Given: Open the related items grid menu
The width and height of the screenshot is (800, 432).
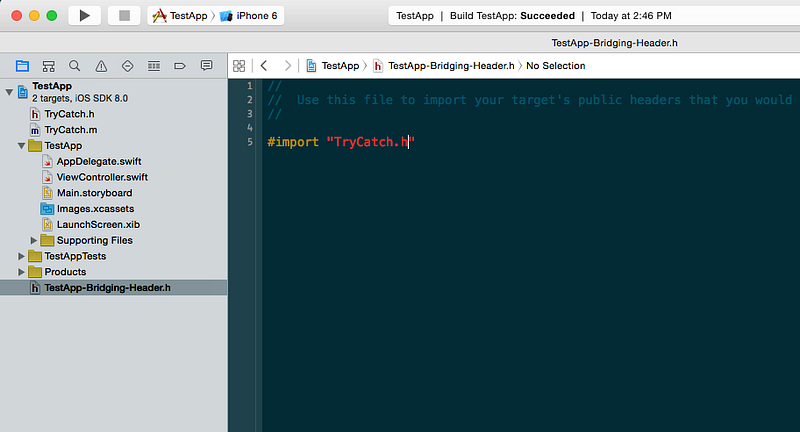Looking at the screenshot, I should coord(239,66).
